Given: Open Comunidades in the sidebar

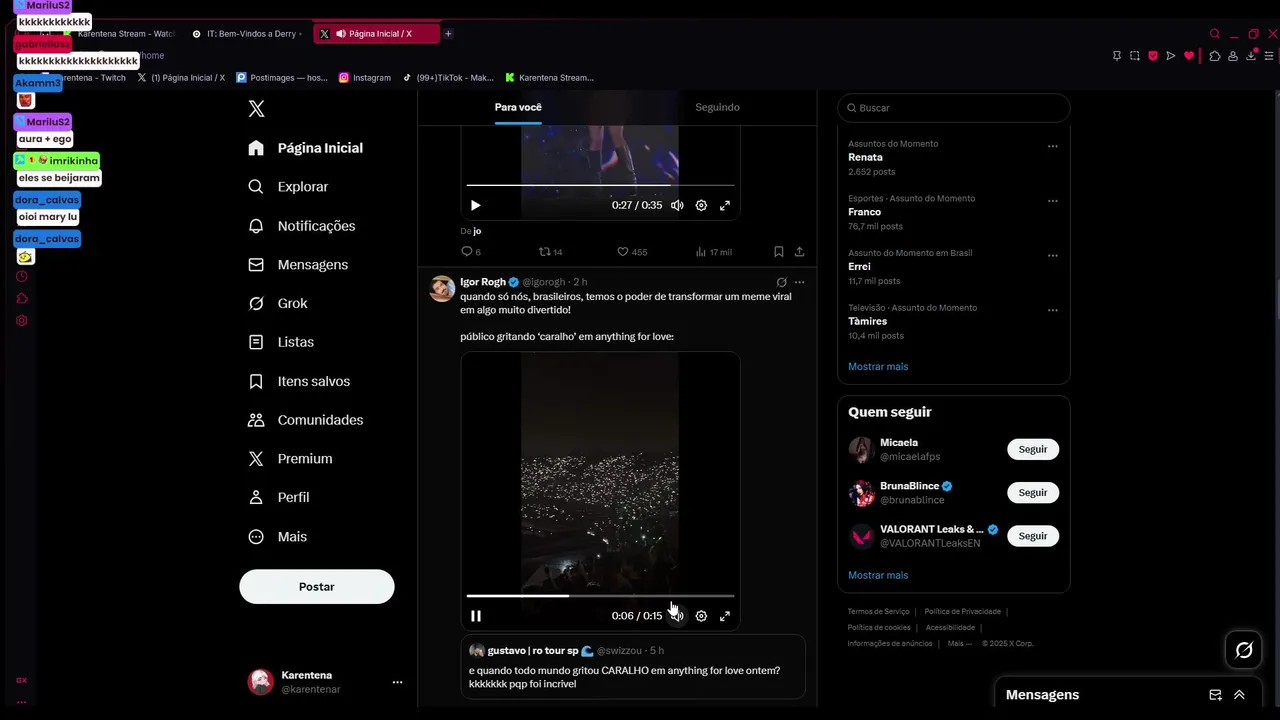Looking at the screenshot, I should click(305, 420).
